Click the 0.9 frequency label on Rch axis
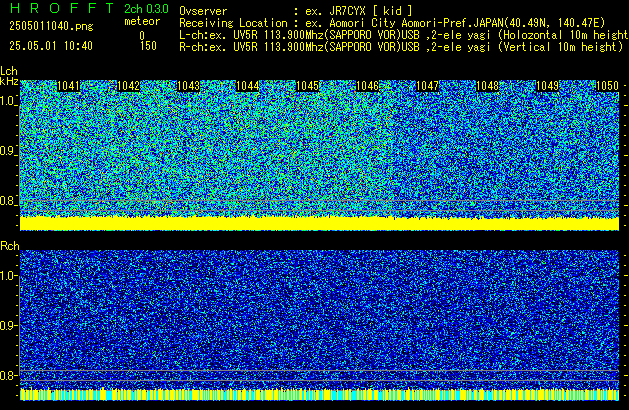This screenshot has height=410, width=629. click(8, 325)
